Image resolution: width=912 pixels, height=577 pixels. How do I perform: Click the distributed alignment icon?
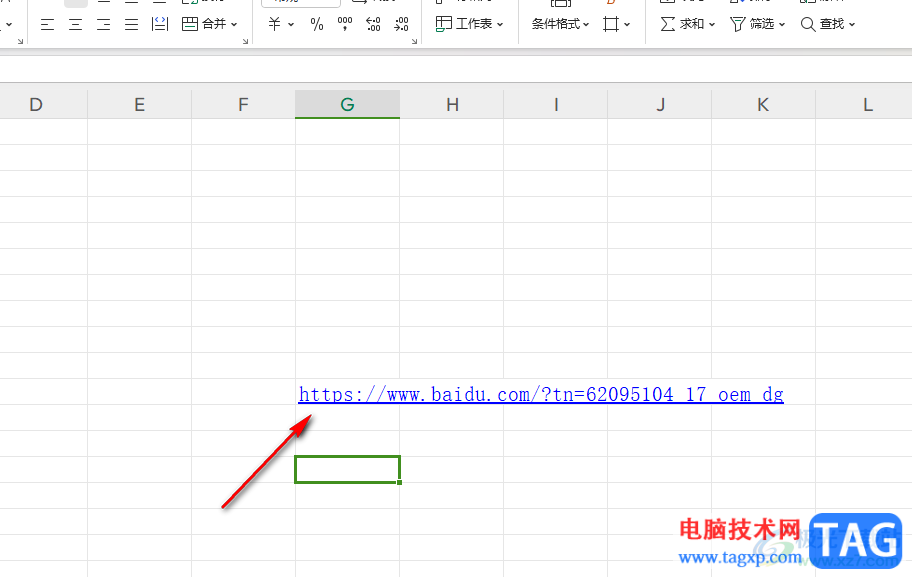pyautogui.click(x=159, y=24)
